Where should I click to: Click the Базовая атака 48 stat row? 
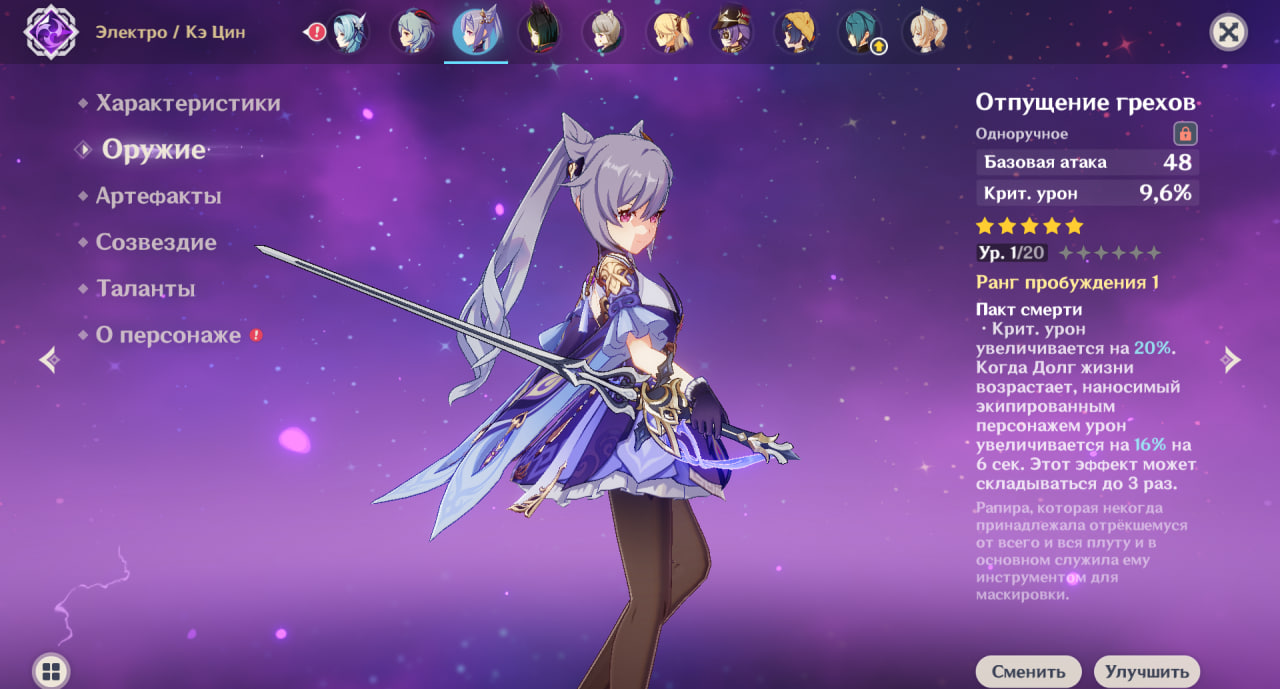tap(1087, 162)
